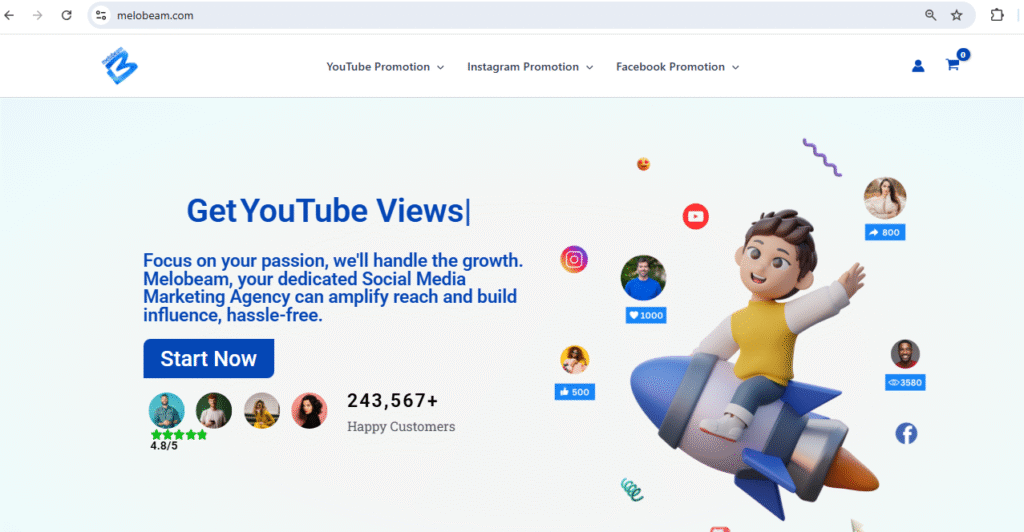The height and width of the screenshot is (532, 1024).
Task: Click the paragraph starting with Focus on your passion
Action: pyautogui.click(x=333, y=288)
